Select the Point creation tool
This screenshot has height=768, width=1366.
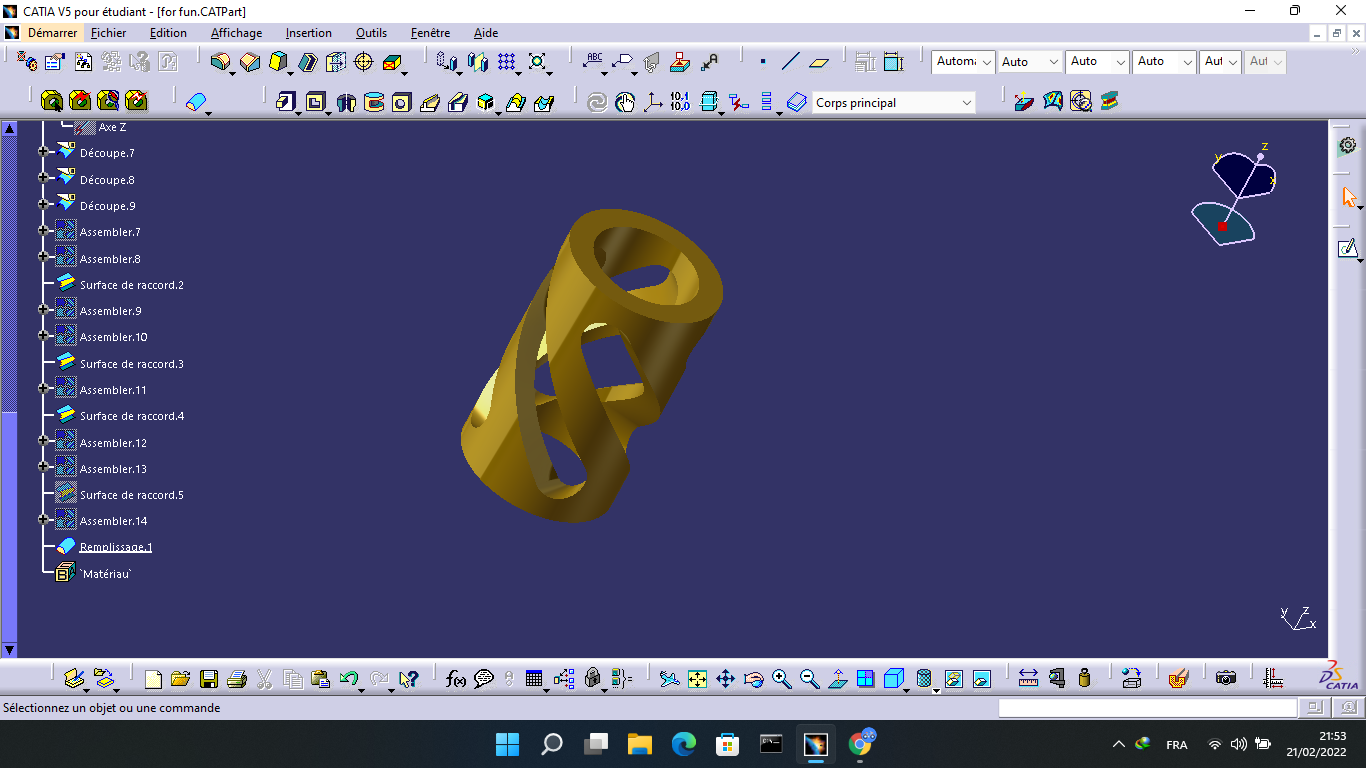point(763,62)
